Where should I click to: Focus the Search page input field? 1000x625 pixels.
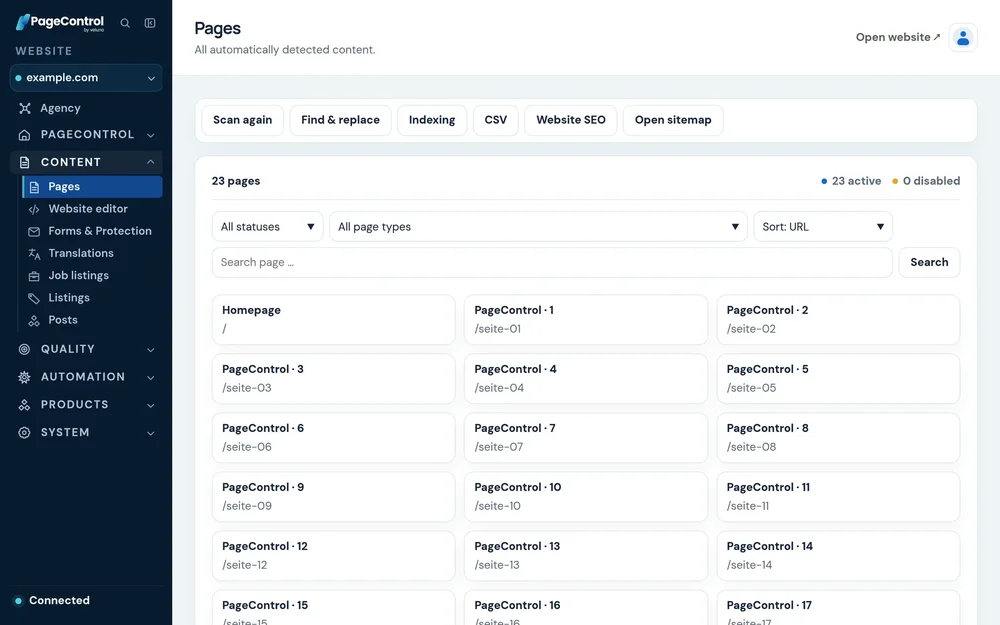point(552,262)
